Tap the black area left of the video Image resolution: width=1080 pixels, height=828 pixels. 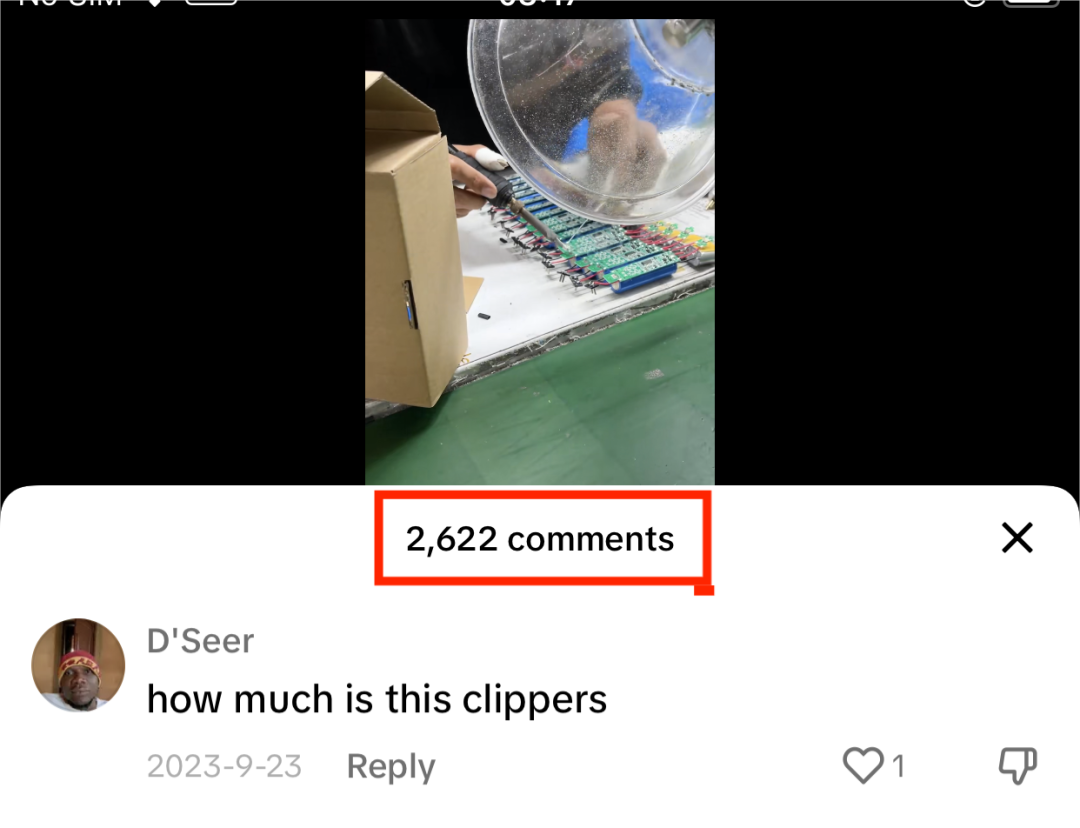pyautogui.click(x=183, y=248)
